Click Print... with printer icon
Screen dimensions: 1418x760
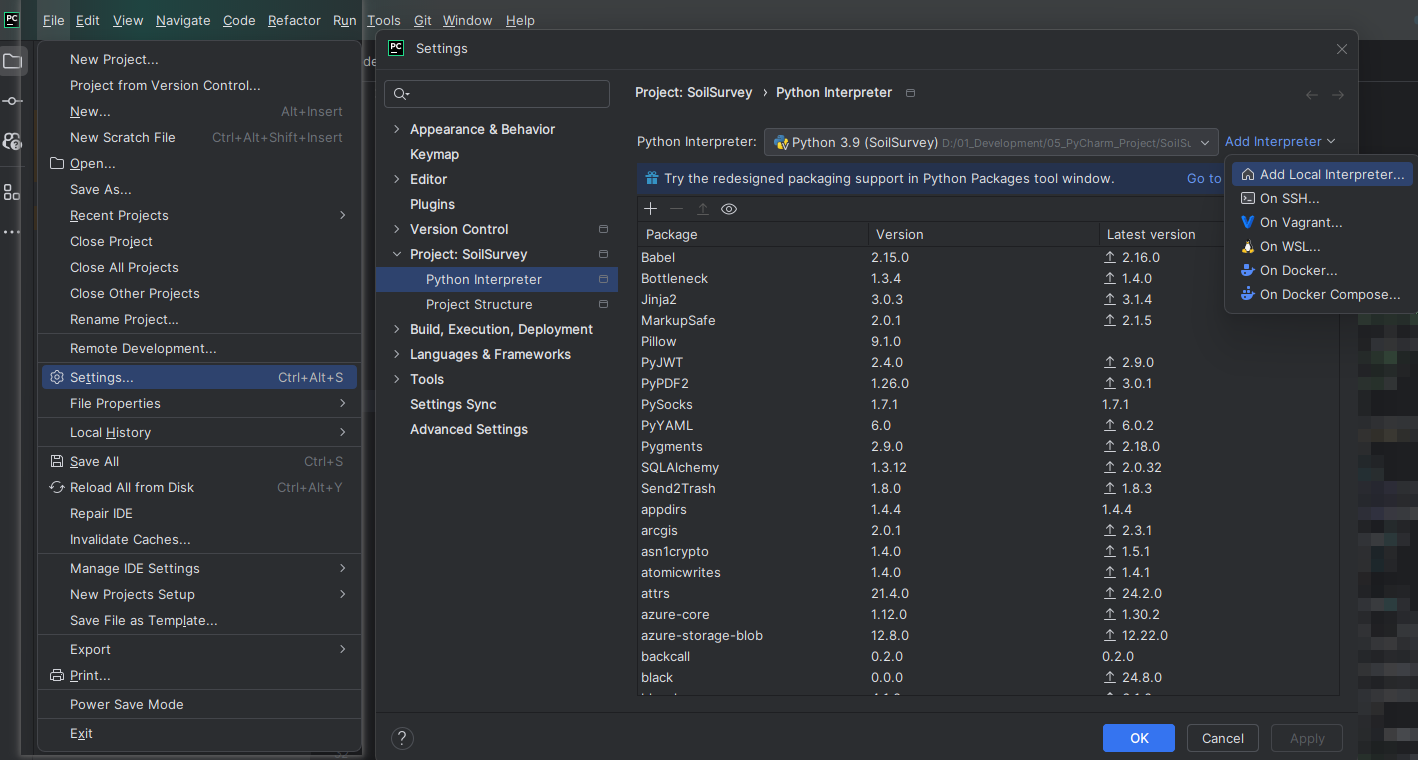[199, 675]
